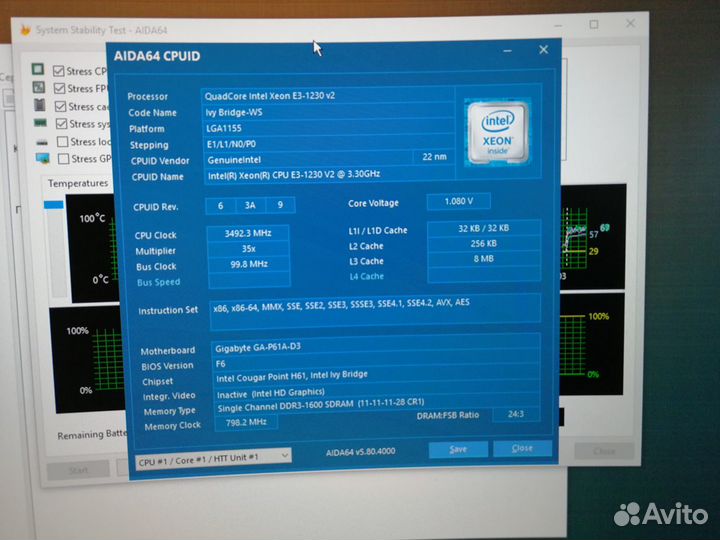Click the BIOS Version F6 value
This screenshot has height=540, width=720.
pyautogui.click(x=376, y=363)
